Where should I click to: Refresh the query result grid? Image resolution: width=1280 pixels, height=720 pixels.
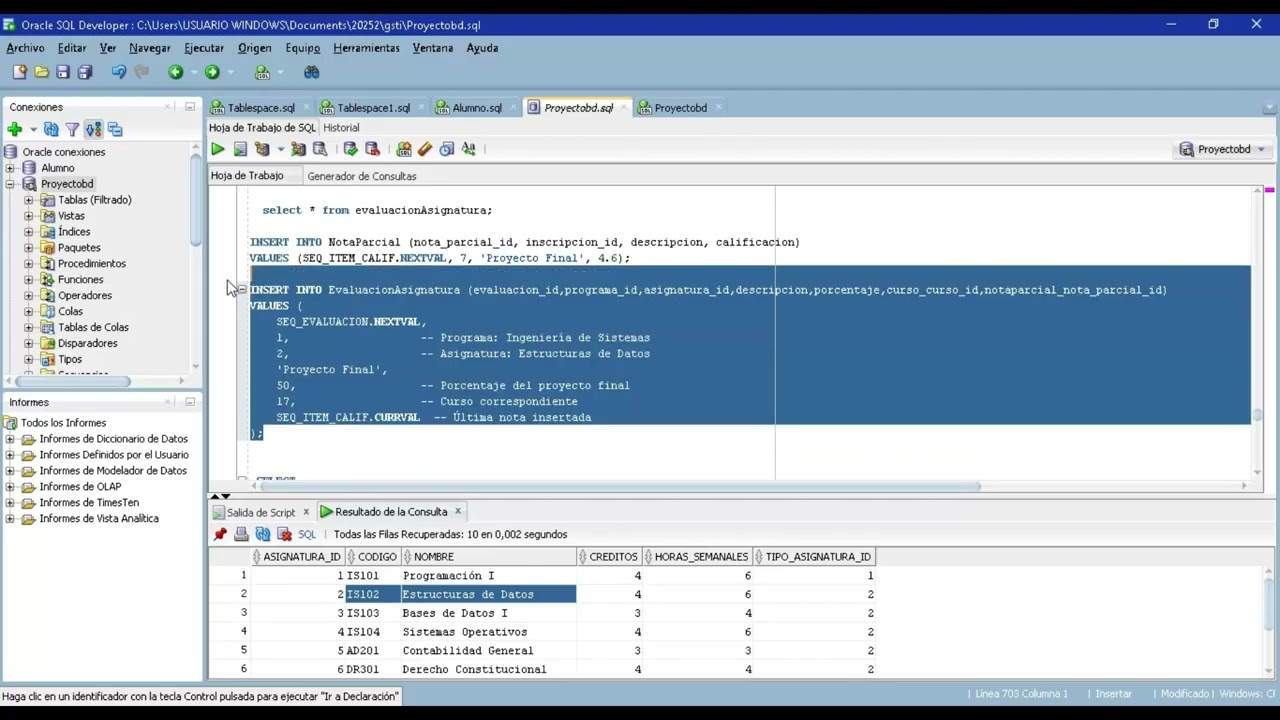pyautogui.click(x=263, y=534)
